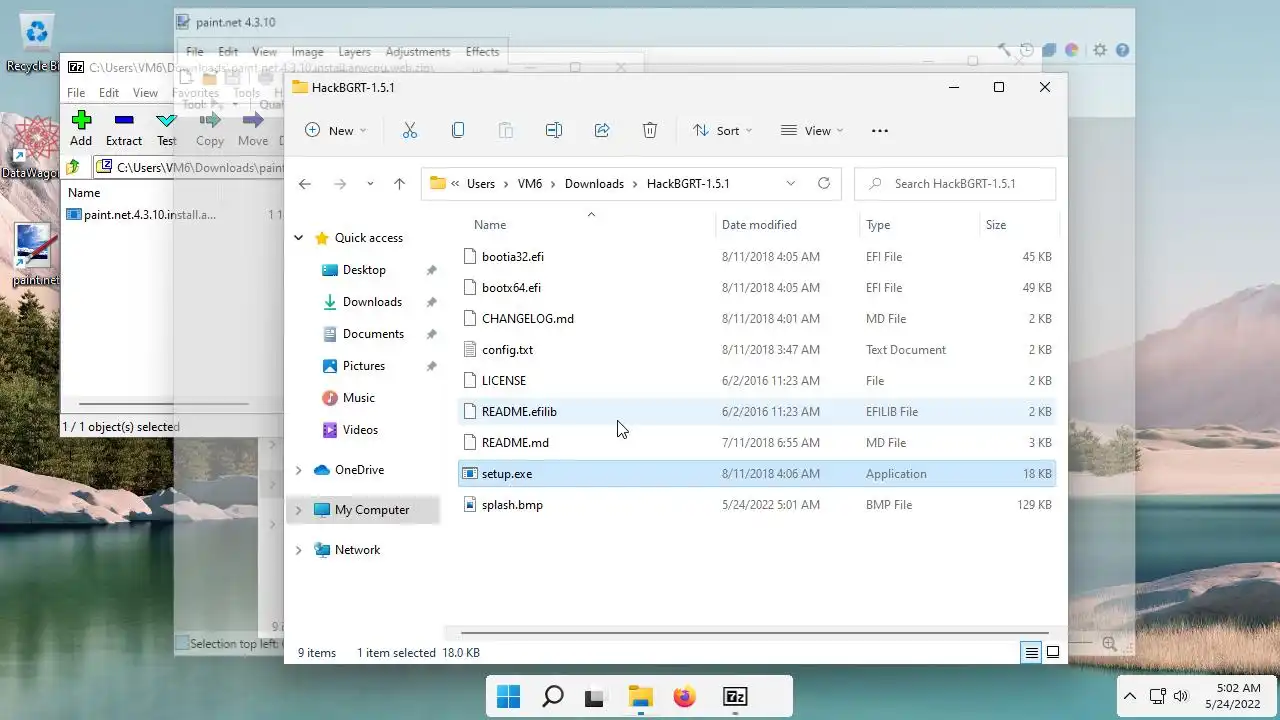Open paint.net Layers menu
The image size is (1280, 720).
354,52
